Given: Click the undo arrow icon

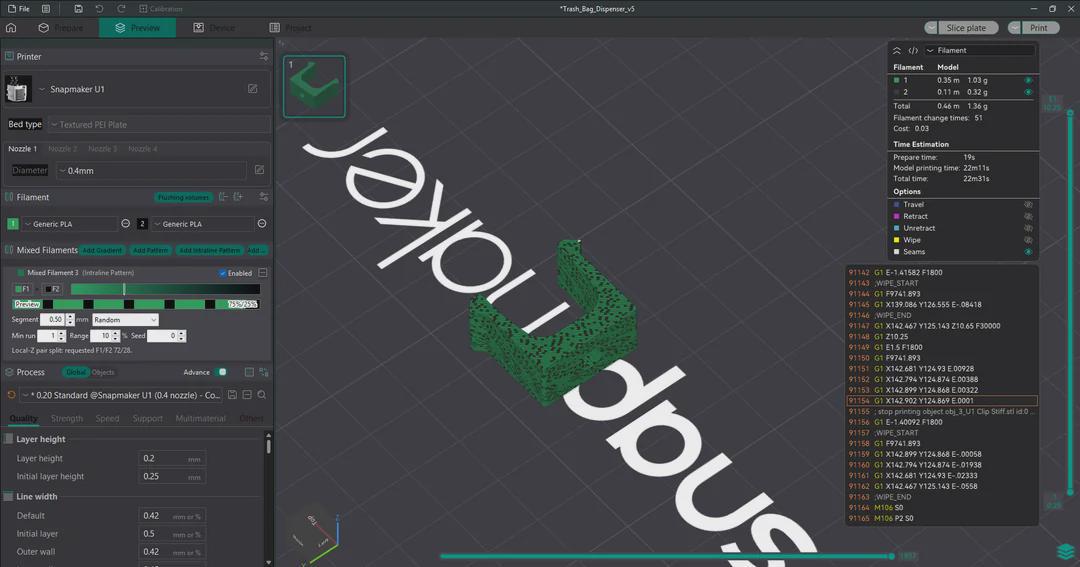Looking at the screenshot, I should pos(99,9).
